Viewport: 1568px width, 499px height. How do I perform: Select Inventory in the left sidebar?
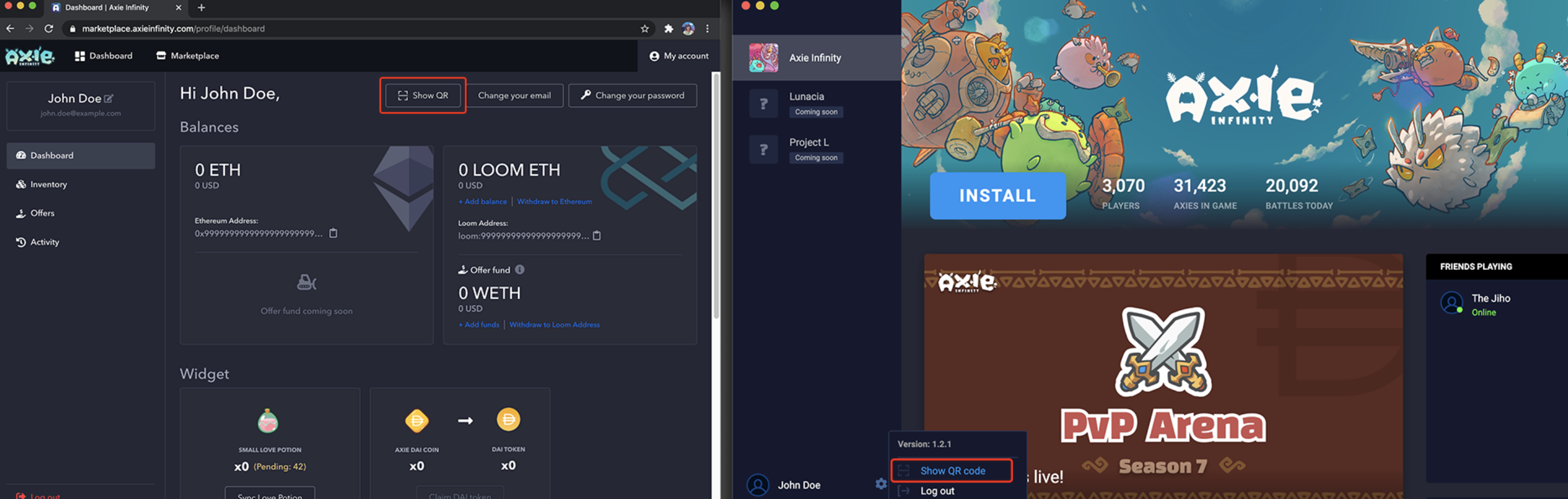[x=81, y=184]
